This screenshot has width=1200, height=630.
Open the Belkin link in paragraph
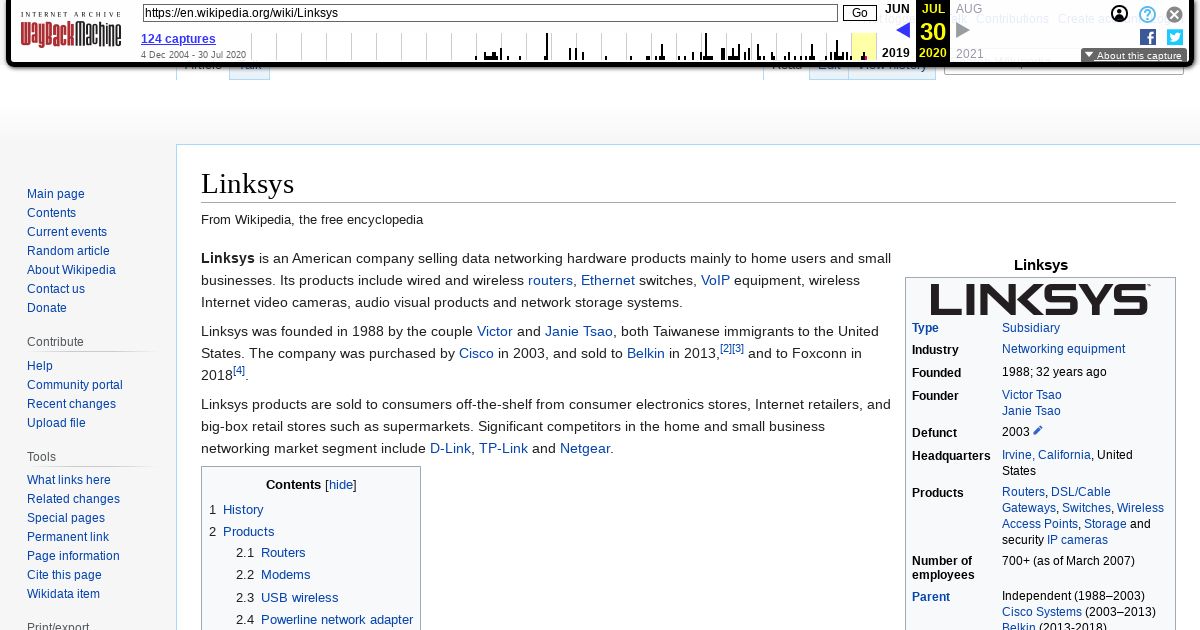[x=646, y=353]
